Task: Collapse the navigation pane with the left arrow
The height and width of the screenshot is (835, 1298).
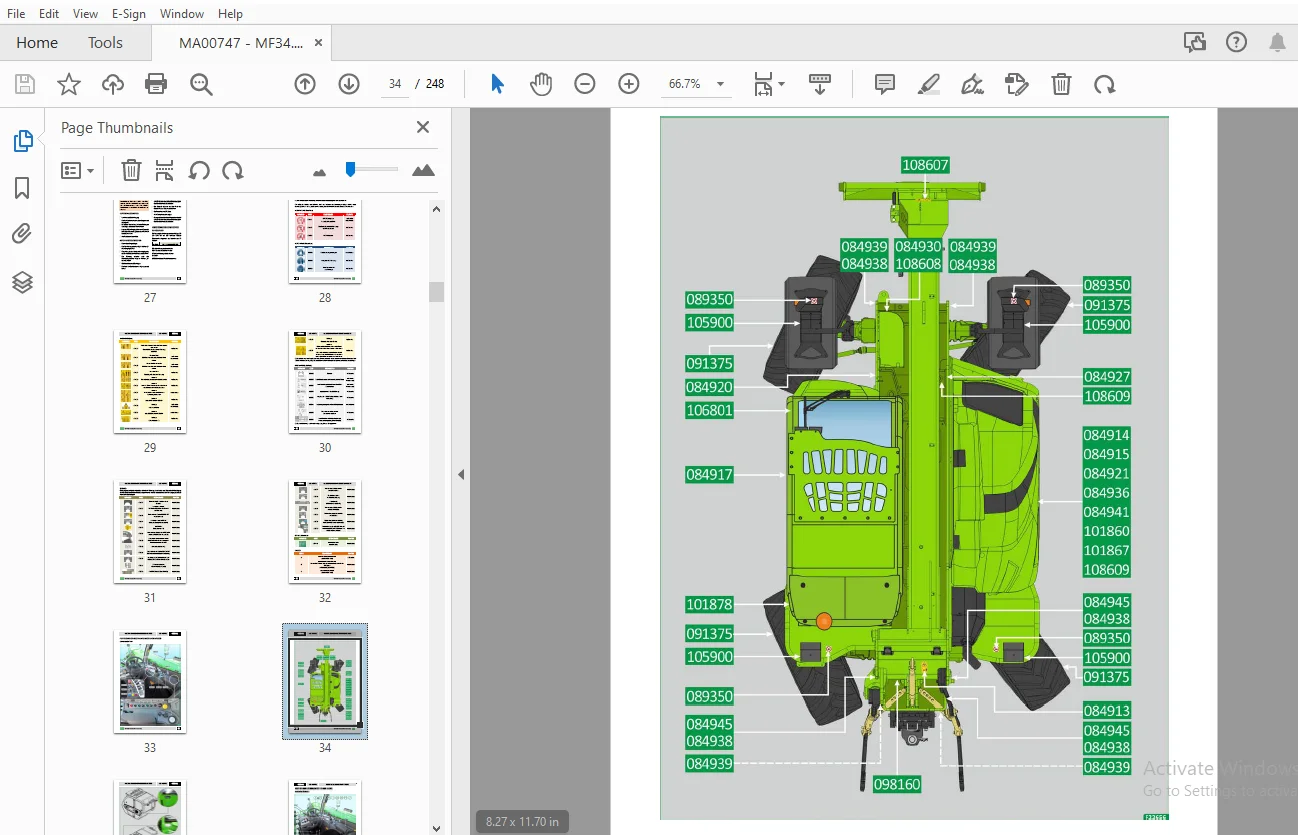Action: tap(461, 474)
